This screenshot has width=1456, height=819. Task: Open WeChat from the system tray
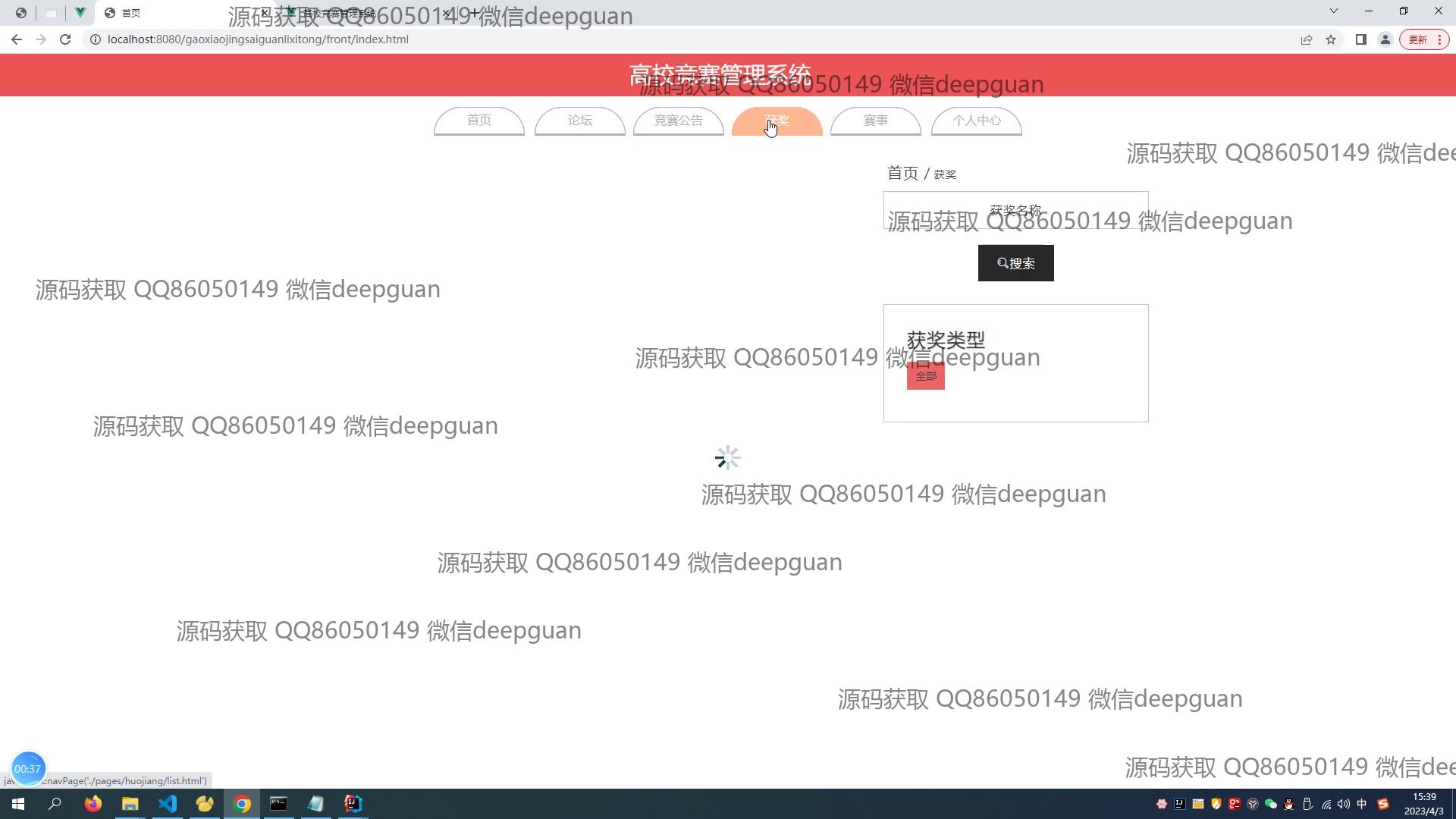tap(1271, 804)
